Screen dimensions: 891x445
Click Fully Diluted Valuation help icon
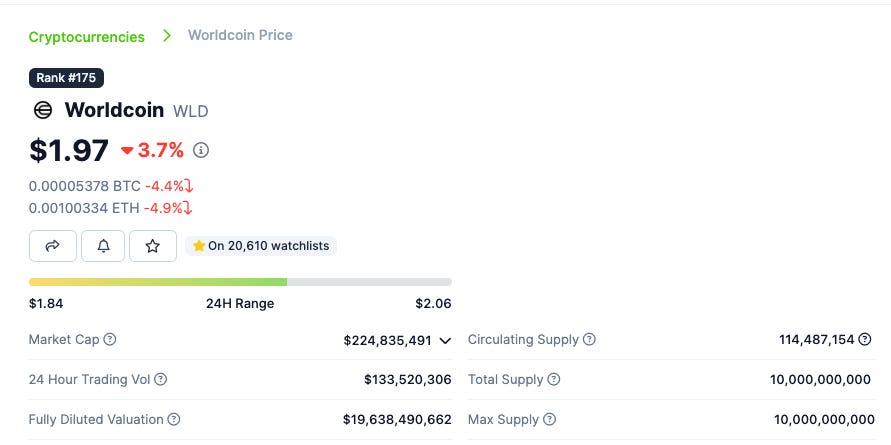pyautogui.click(x=174, y=420)
